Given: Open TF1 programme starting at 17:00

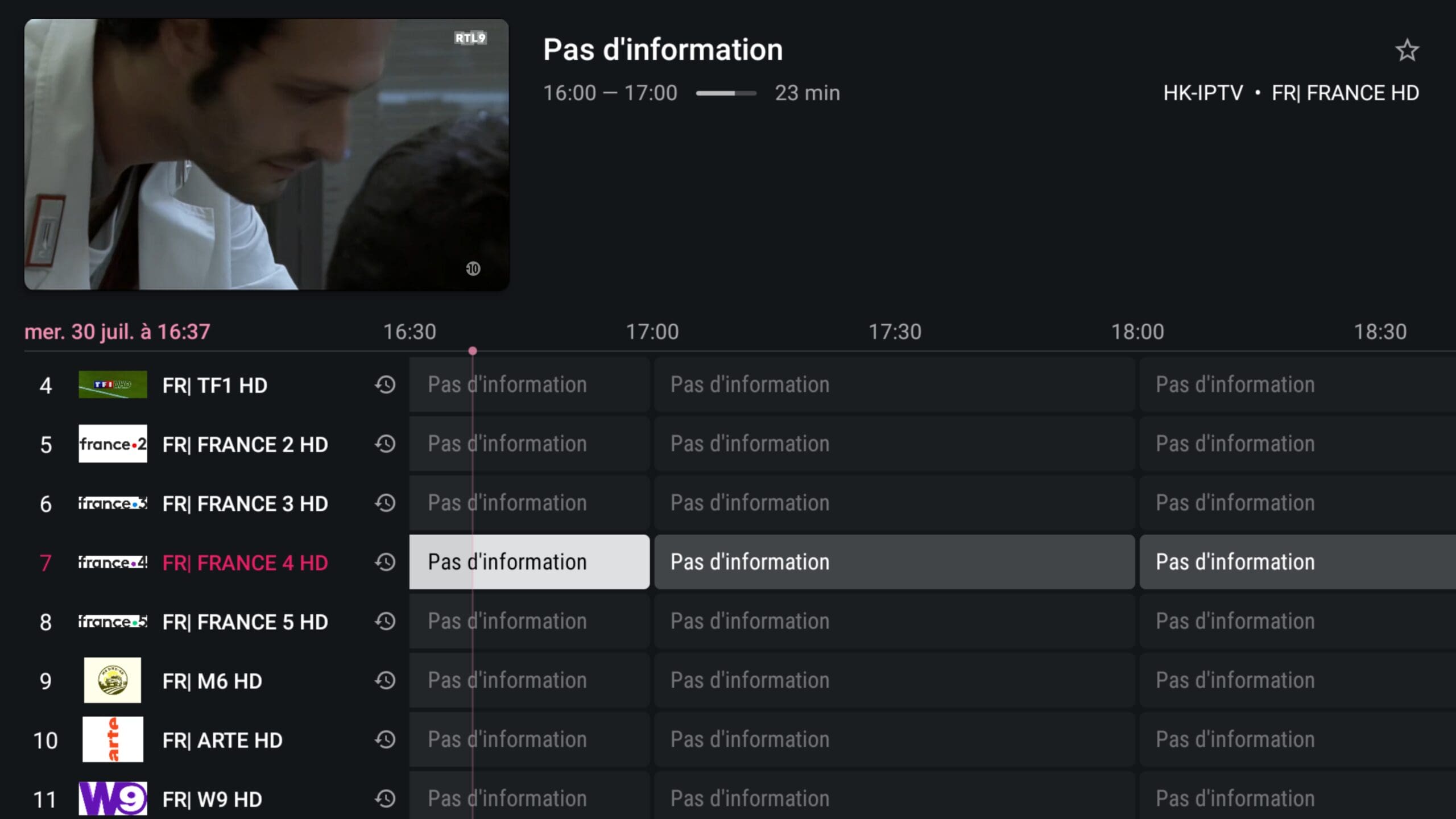Looking at the screenshot, I should pyautogui.click(x=895, y=384).
